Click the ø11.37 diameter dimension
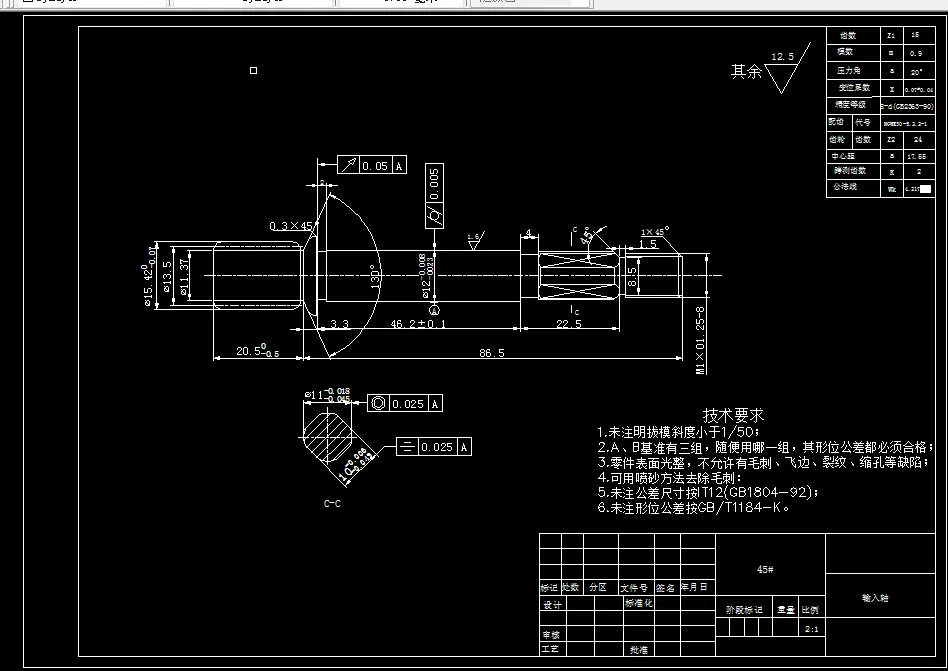The image size is (948, 671). click(x=184, y=276)
